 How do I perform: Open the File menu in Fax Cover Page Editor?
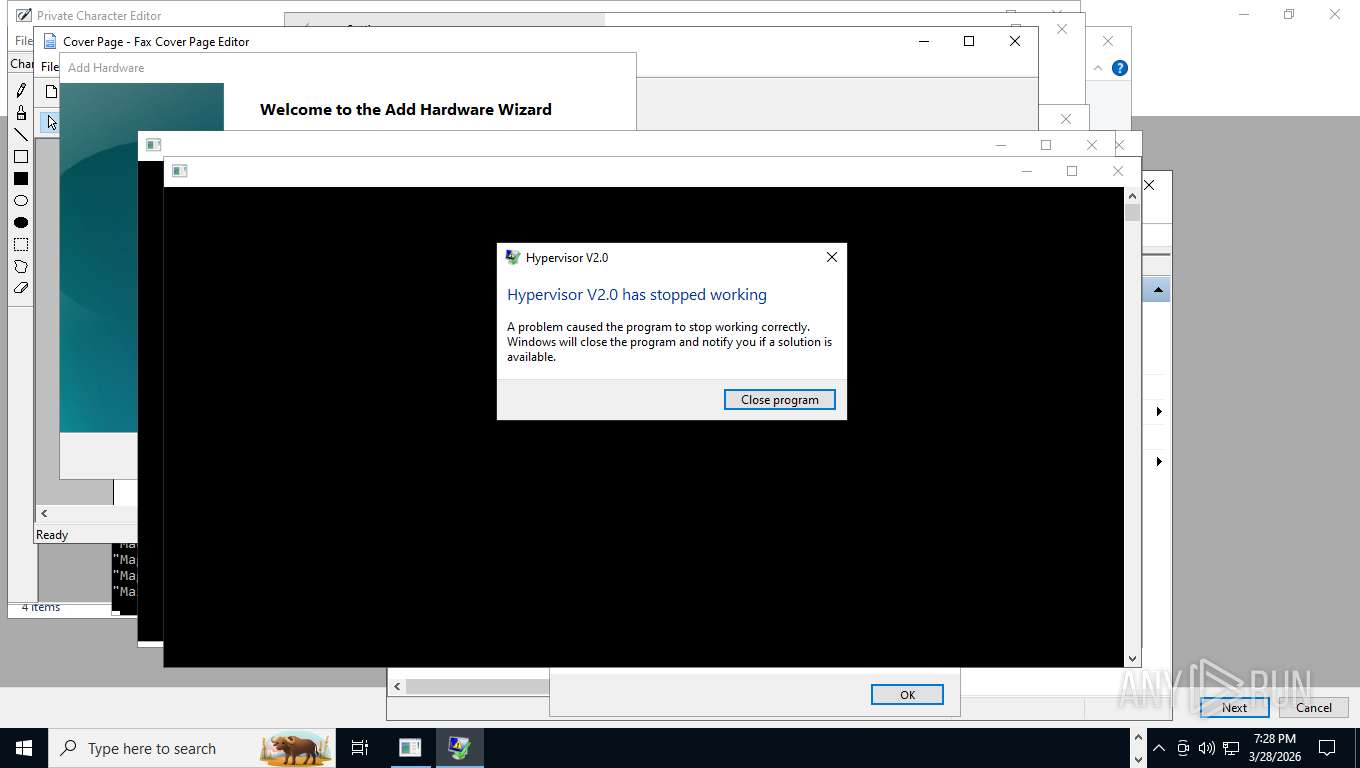point(49,67)
